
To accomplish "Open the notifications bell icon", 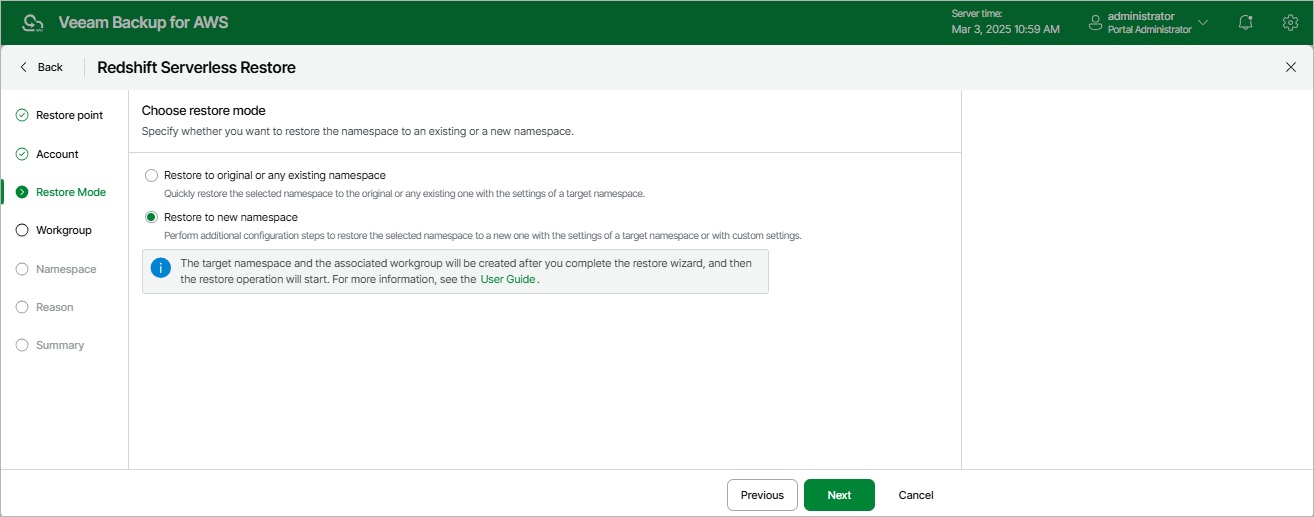I will click(x=1245, y=22).
